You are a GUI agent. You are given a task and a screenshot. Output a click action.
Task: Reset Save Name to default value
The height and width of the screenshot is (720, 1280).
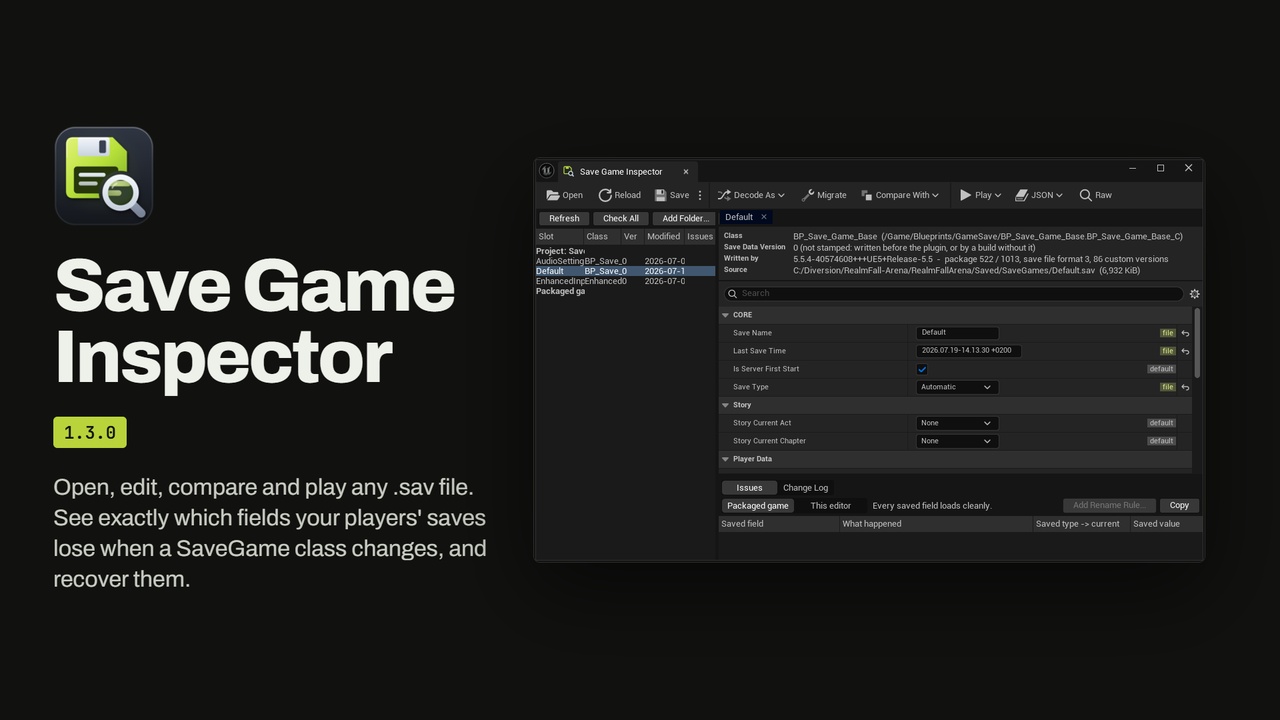(1185, 333)
